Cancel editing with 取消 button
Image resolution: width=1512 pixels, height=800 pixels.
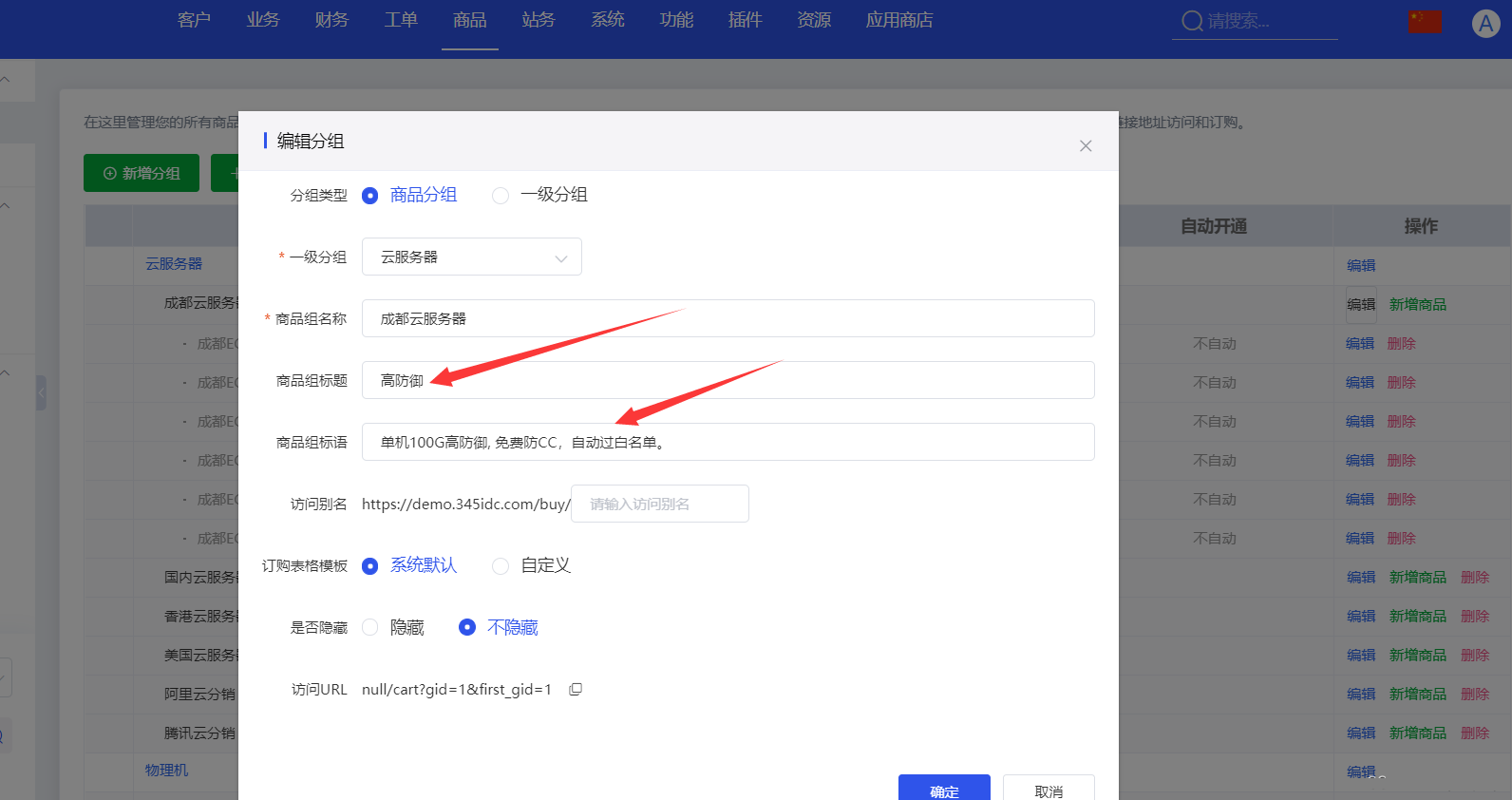coord(1049,789)
